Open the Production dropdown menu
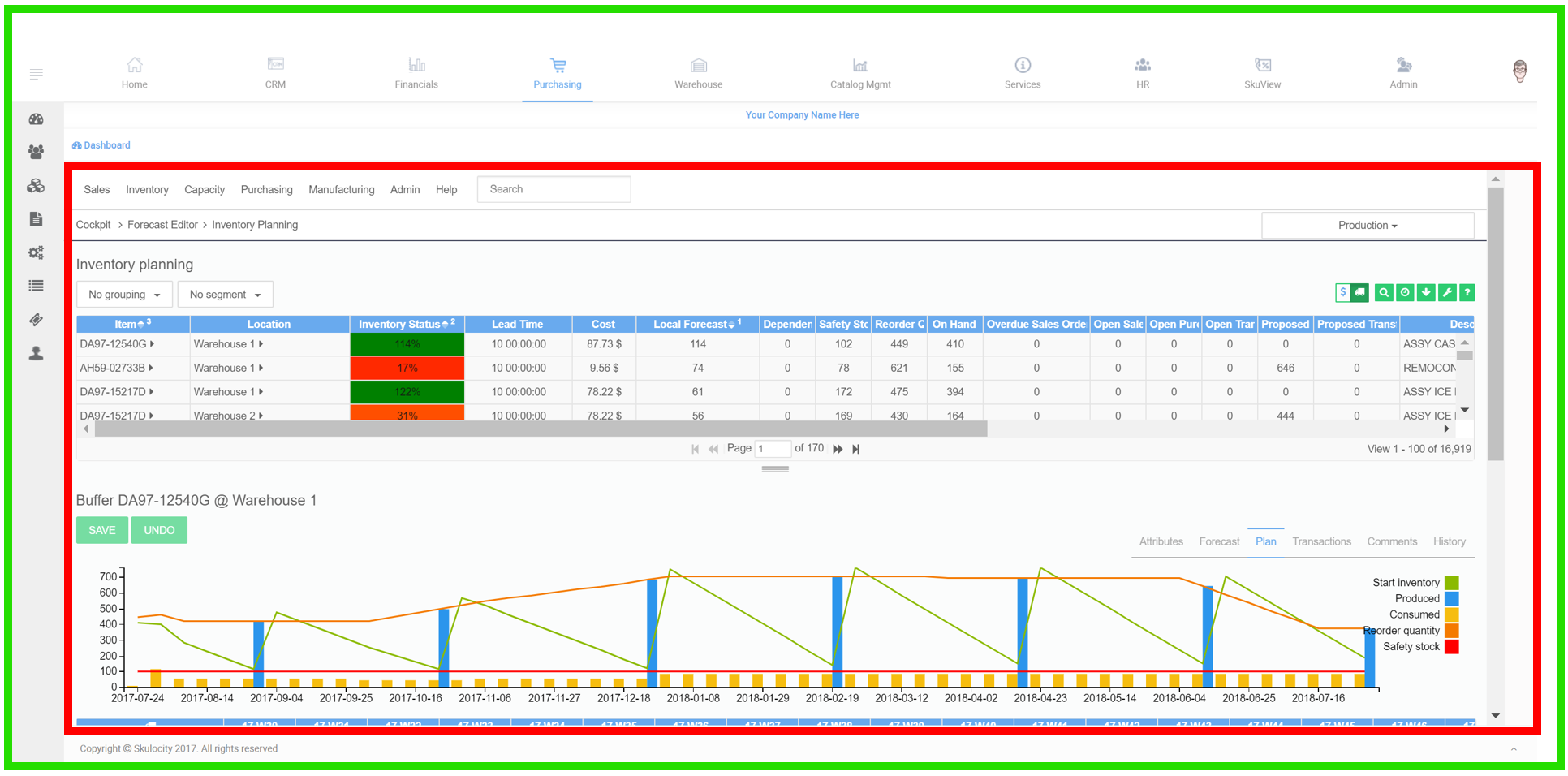The height and width of the screenshot is (776, 1568). point(1367,225)
